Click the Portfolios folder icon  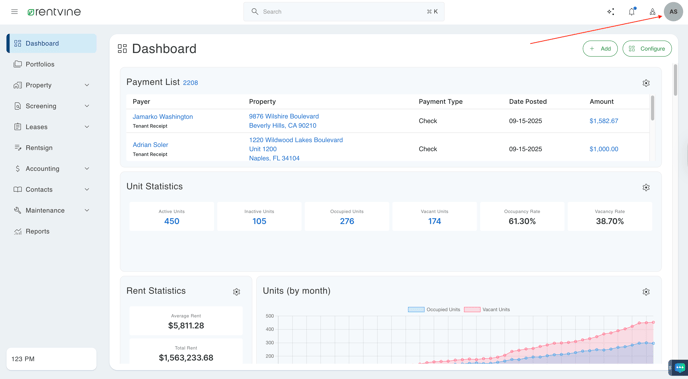pyautogui.click(x=18, y=64)
